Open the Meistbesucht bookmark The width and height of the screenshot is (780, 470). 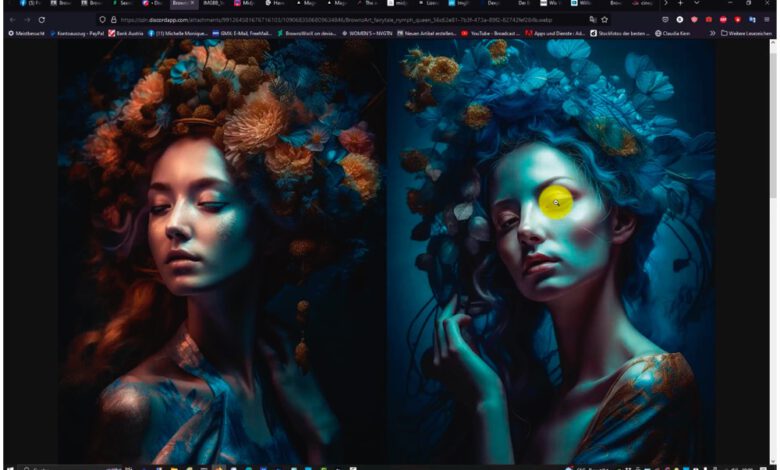coord(26,33)
